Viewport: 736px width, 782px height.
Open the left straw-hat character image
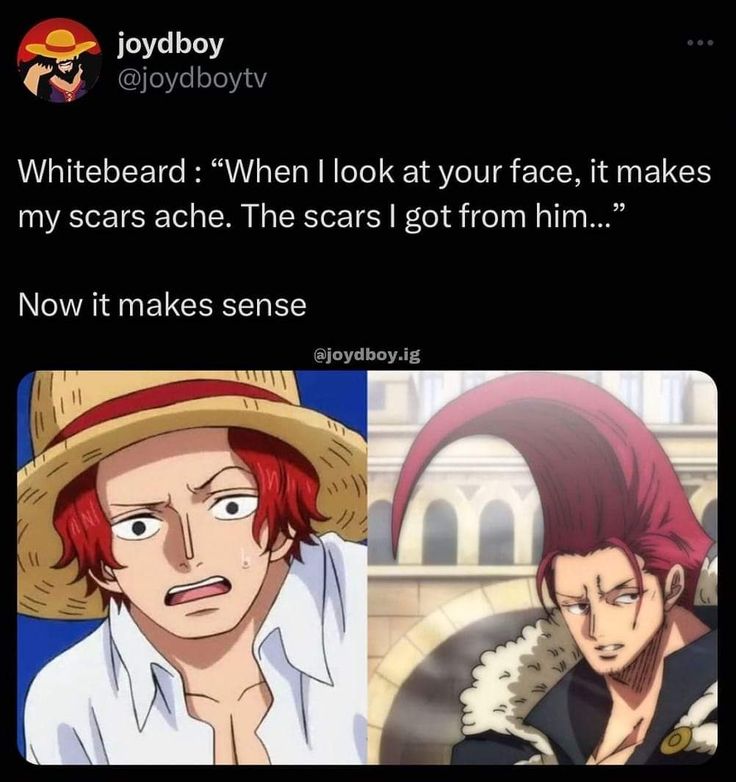[x=192, y=568]
